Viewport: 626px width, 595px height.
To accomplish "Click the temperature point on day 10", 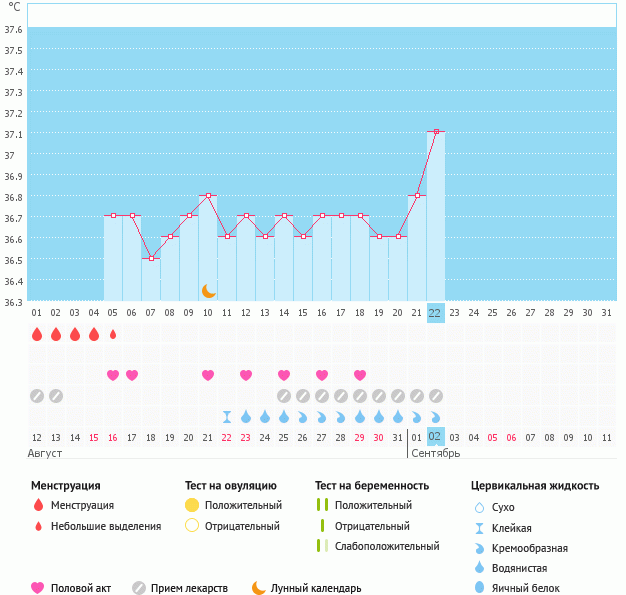I will click(x=208, y=195).
